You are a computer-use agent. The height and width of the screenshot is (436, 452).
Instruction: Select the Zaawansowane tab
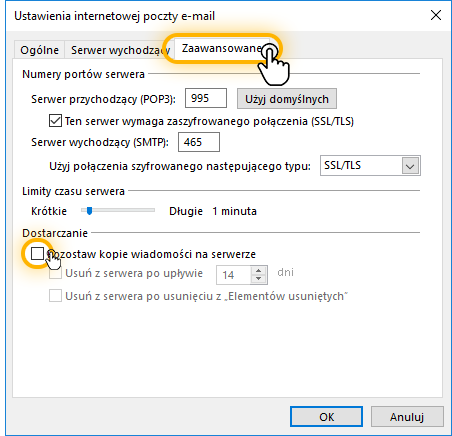point(221,49)
